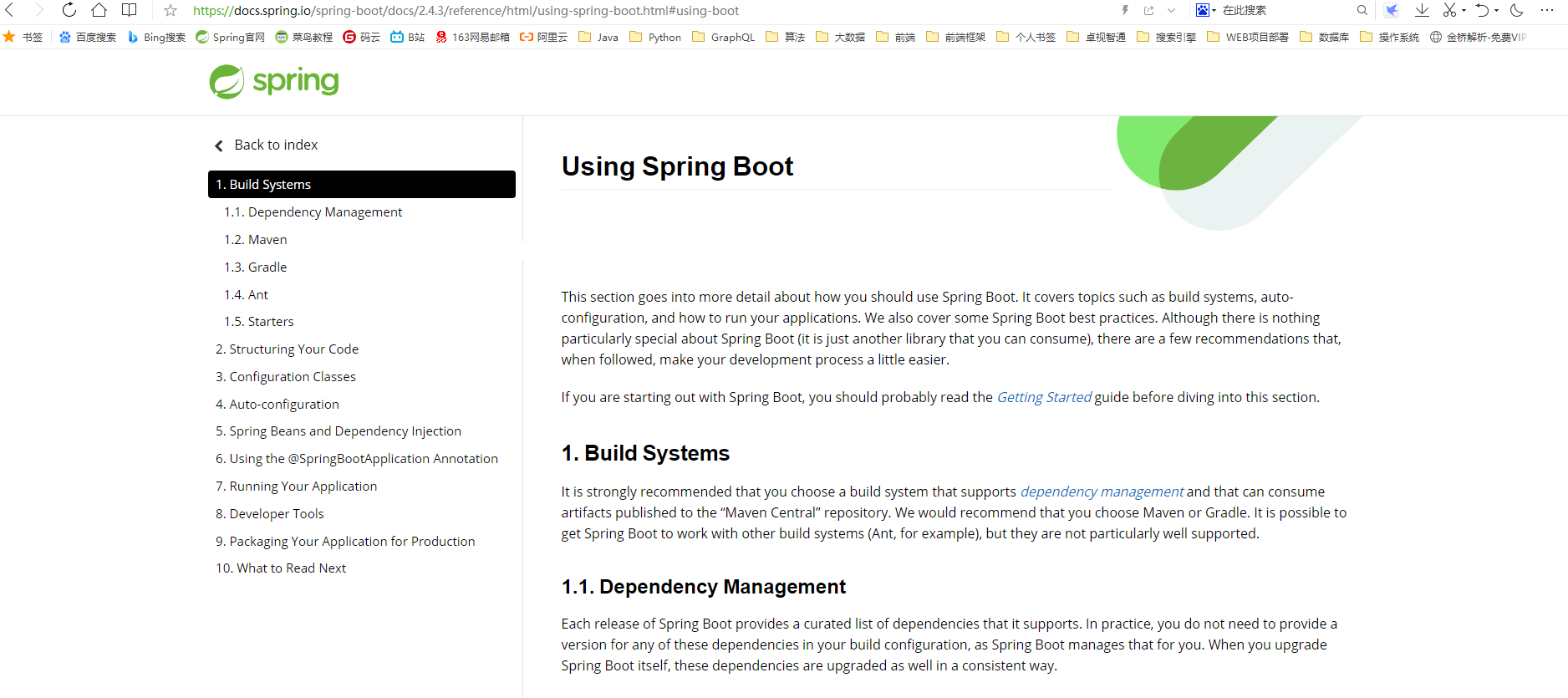Follow the dependency management inline link
1568x698 pixels.
(x=1102, y=492)
